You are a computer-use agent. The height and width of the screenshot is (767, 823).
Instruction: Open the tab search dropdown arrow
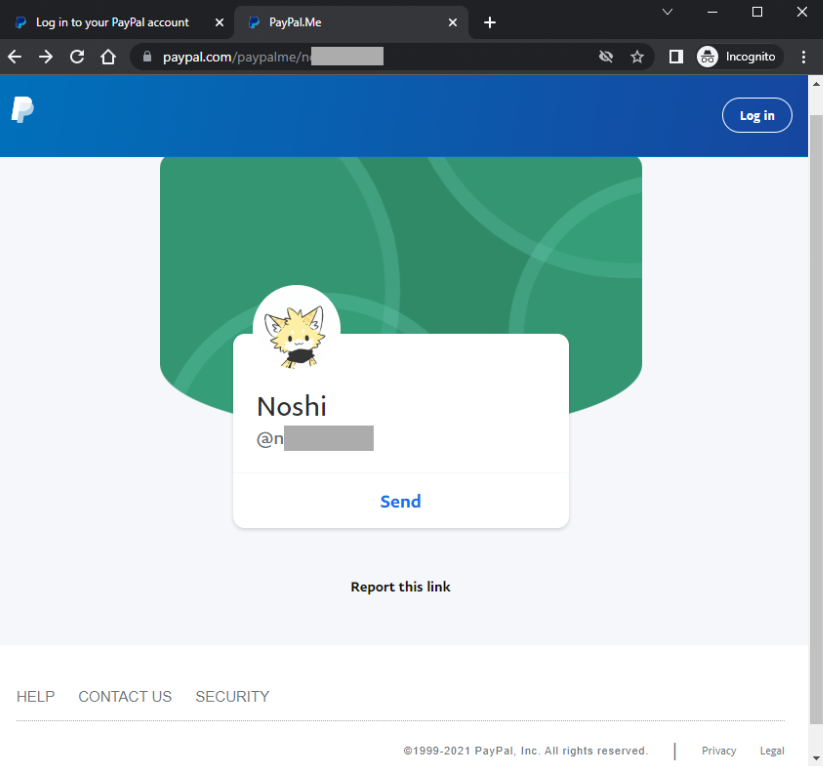(667, 12)
